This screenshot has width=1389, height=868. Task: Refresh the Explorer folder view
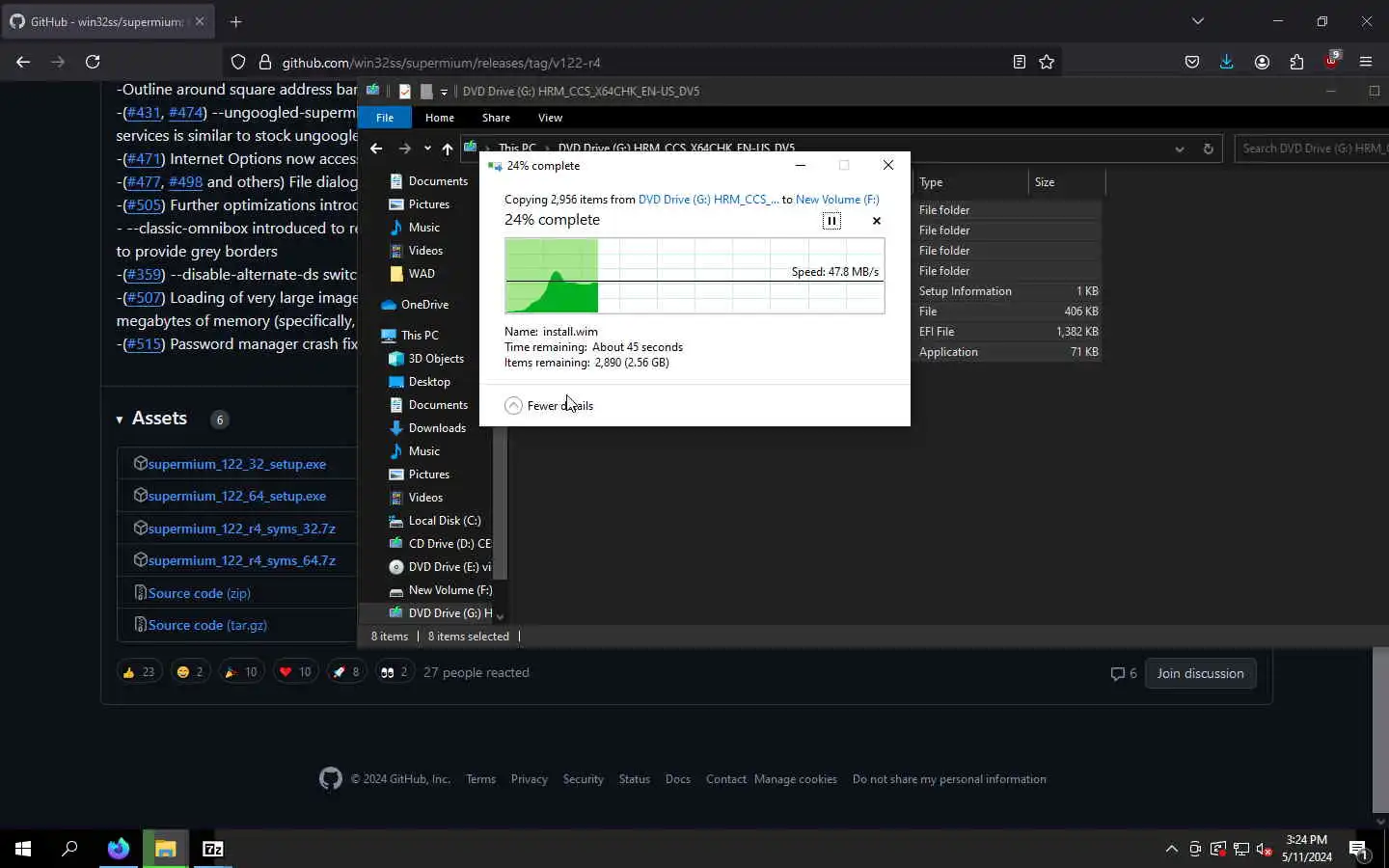coord(1208,149)
